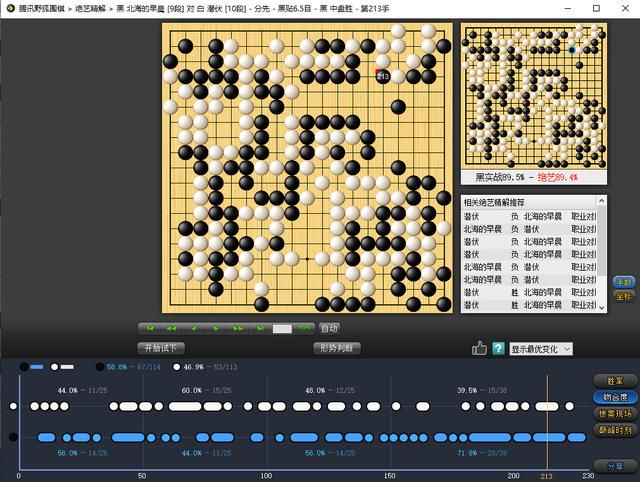The width and height of the screenshot is (640, 482).
Task: Open help via the question mark icon
Action: (498, 349)
